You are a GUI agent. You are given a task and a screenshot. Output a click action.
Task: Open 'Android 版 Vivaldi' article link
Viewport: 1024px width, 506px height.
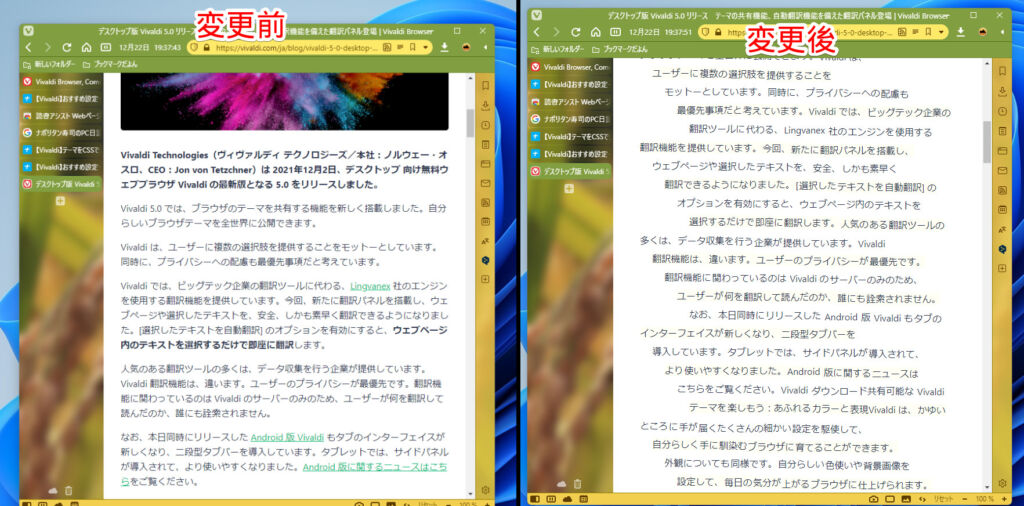click(x=287, y=437)
